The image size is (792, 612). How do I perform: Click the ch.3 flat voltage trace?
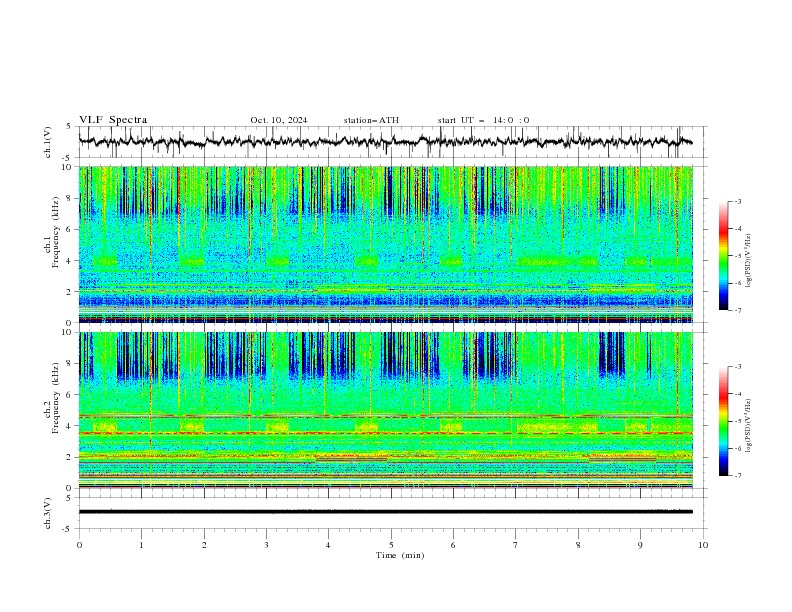[x=385, y=512]
